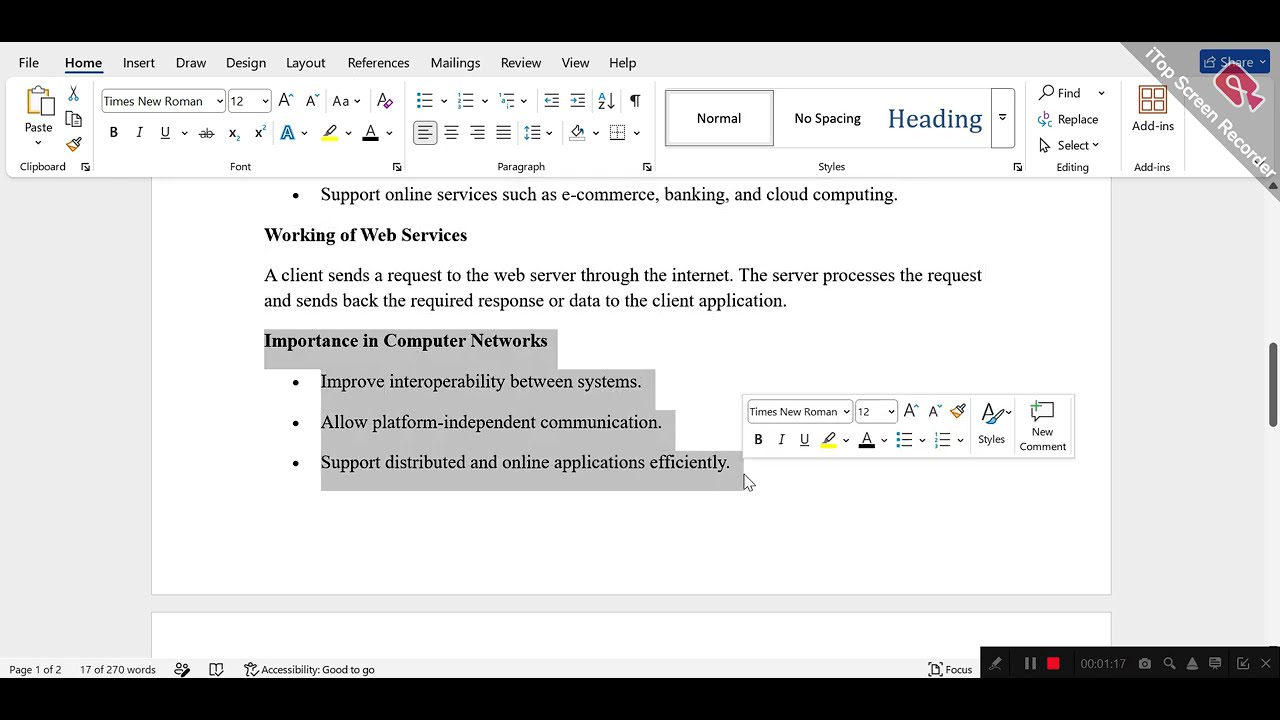Toggle Italic in the ribbon
The height and width of the screenshot is (720, 1280).
coord(139,133)
